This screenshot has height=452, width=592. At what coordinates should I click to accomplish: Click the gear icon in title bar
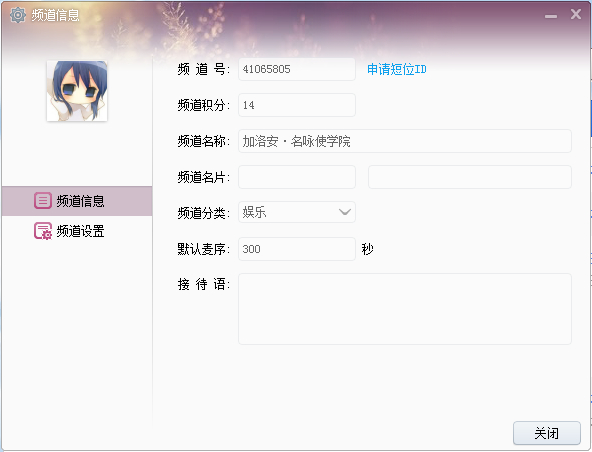[x=17, y=15]
